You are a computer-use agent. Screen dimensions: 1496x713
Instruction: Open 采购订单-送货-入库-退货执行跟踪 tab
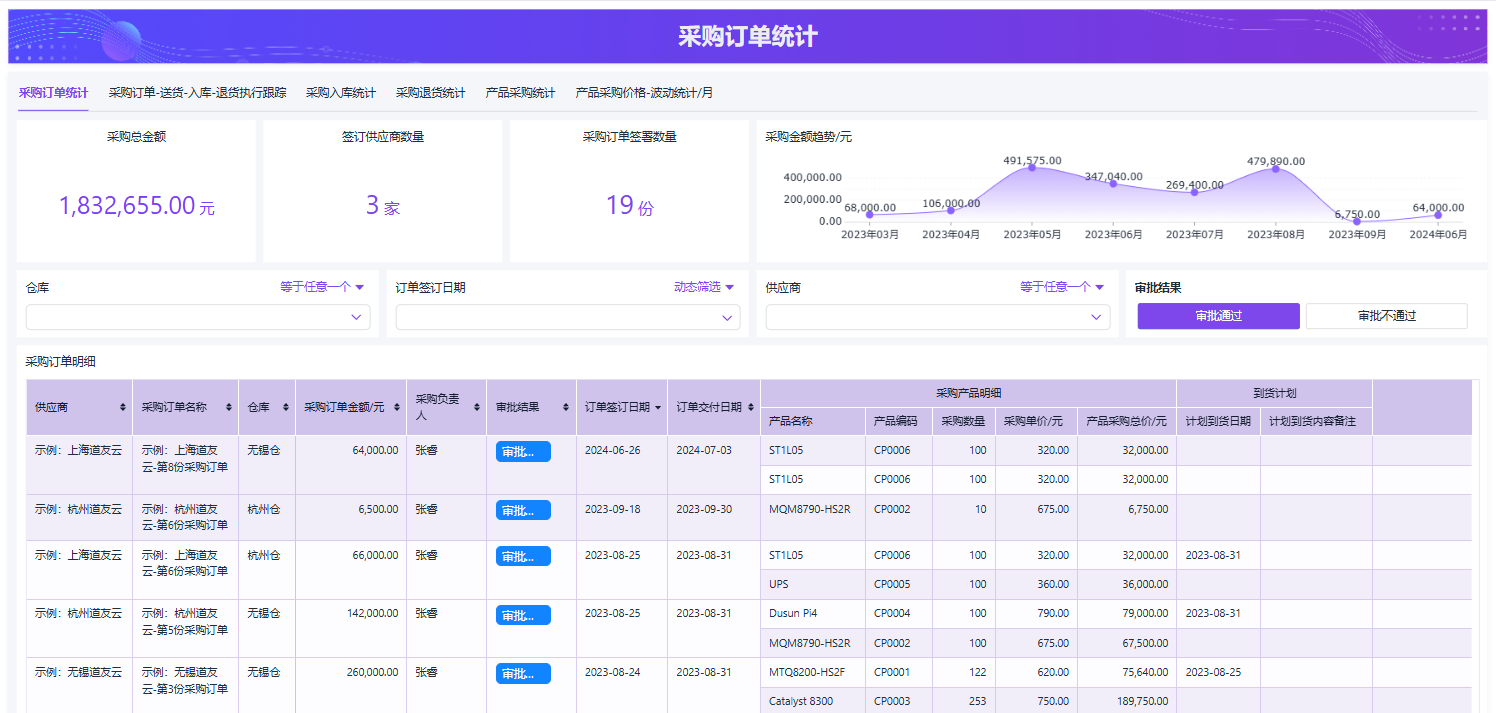[x=197, y=93]
